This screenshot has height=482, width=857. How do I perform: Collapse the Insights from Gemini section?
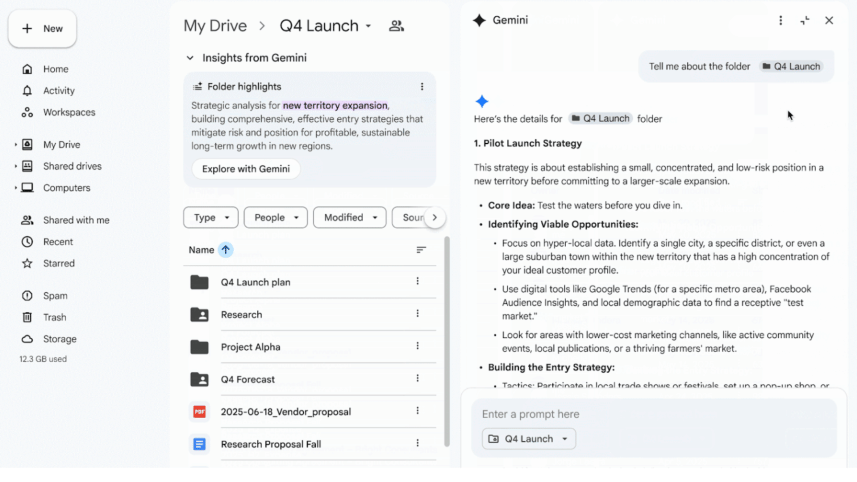pos(190,58)
